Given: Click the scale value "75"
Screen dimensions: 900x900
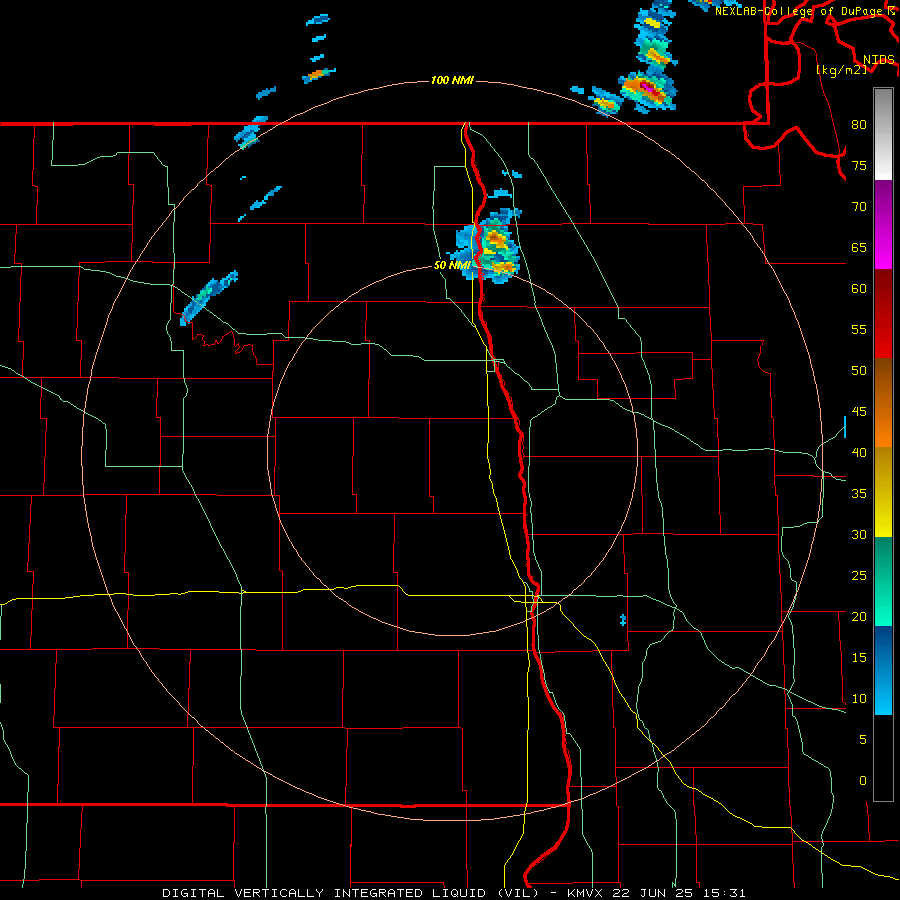Looking at the screenshot, I should click(x=859, y=165).
